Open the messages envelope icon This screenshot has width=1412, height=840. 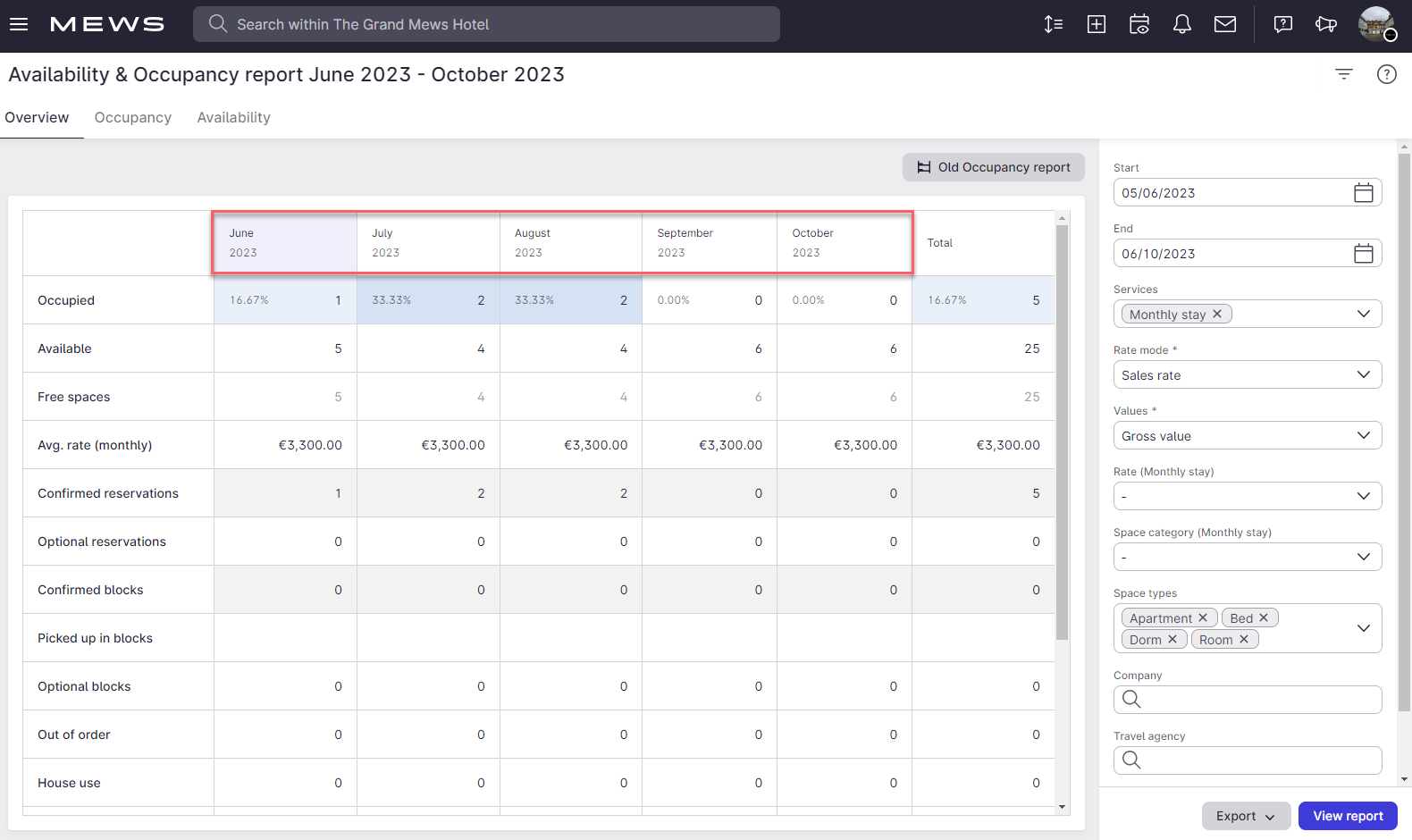coord(1224,24)
